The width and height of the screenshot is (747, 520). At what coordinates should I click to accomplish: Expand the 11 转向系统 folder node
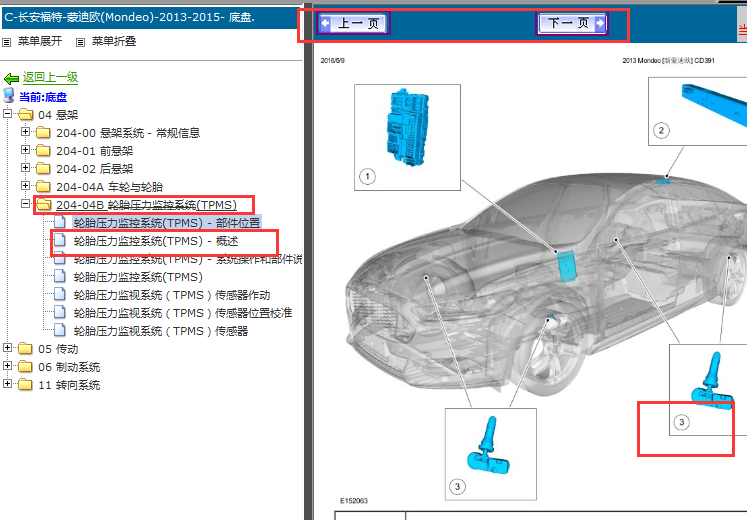8,383
